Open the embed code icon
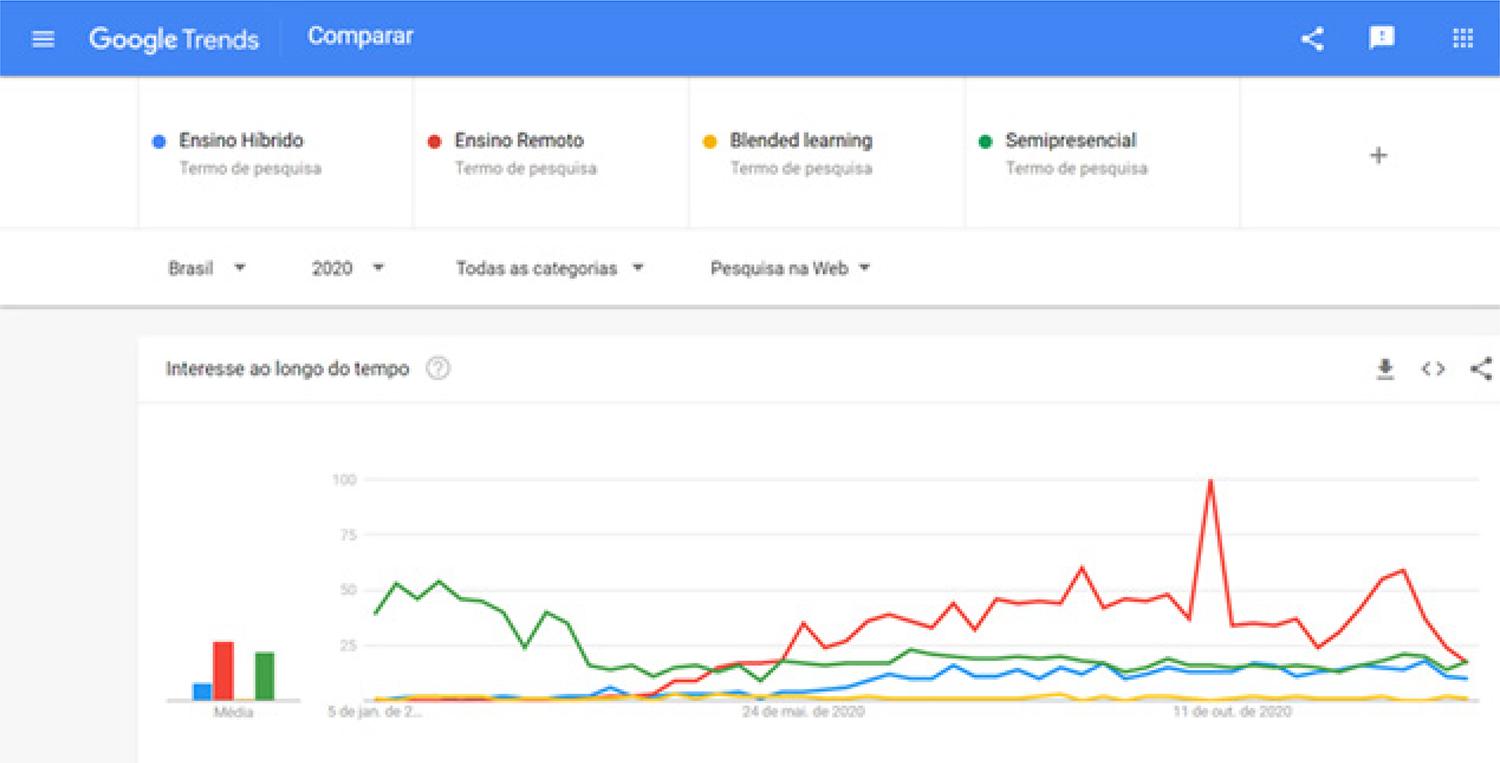The width and height of the screenshot is (1500, 763). pos(1433,369)
